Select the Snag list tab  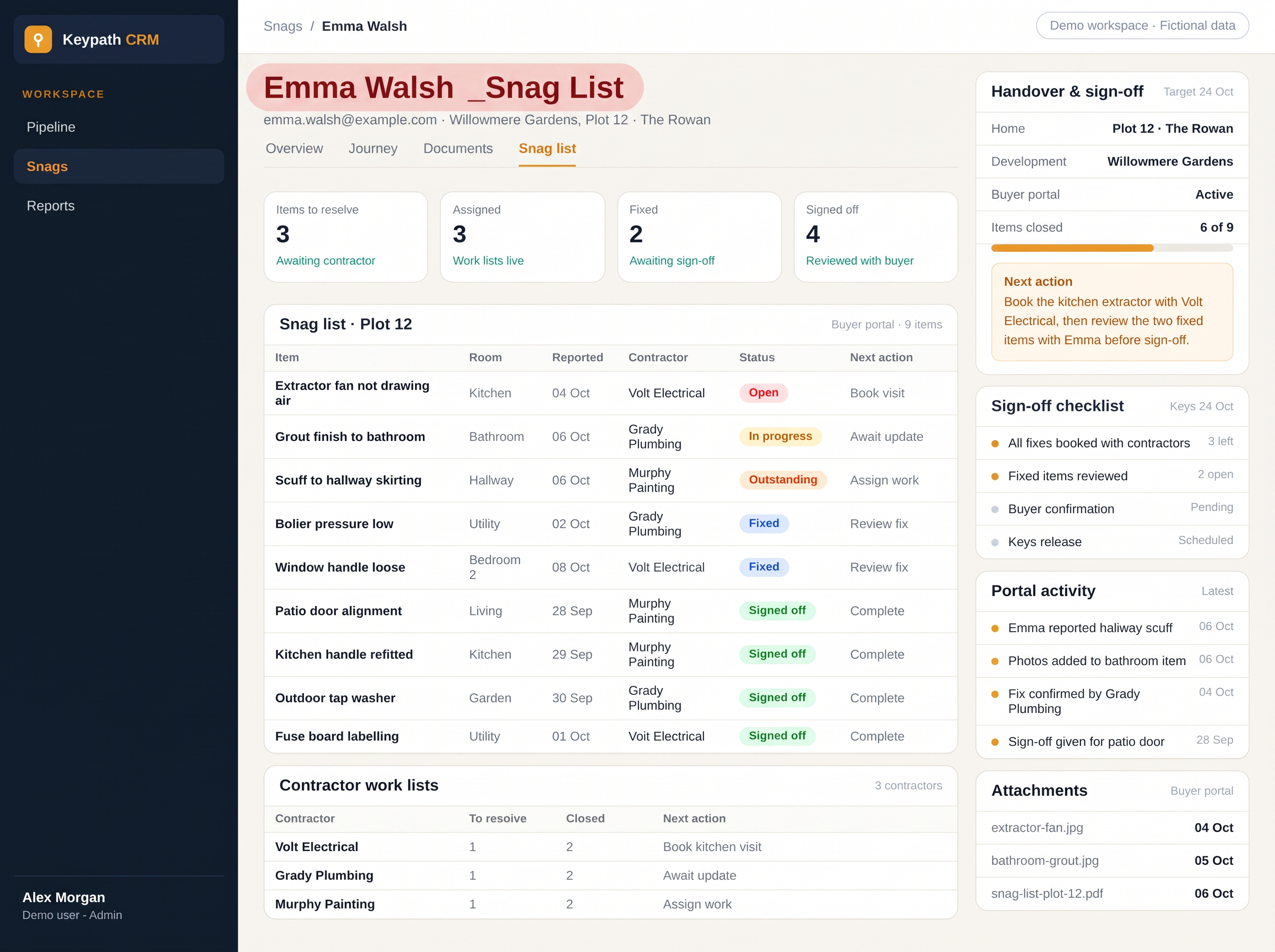tap(547, 149)
